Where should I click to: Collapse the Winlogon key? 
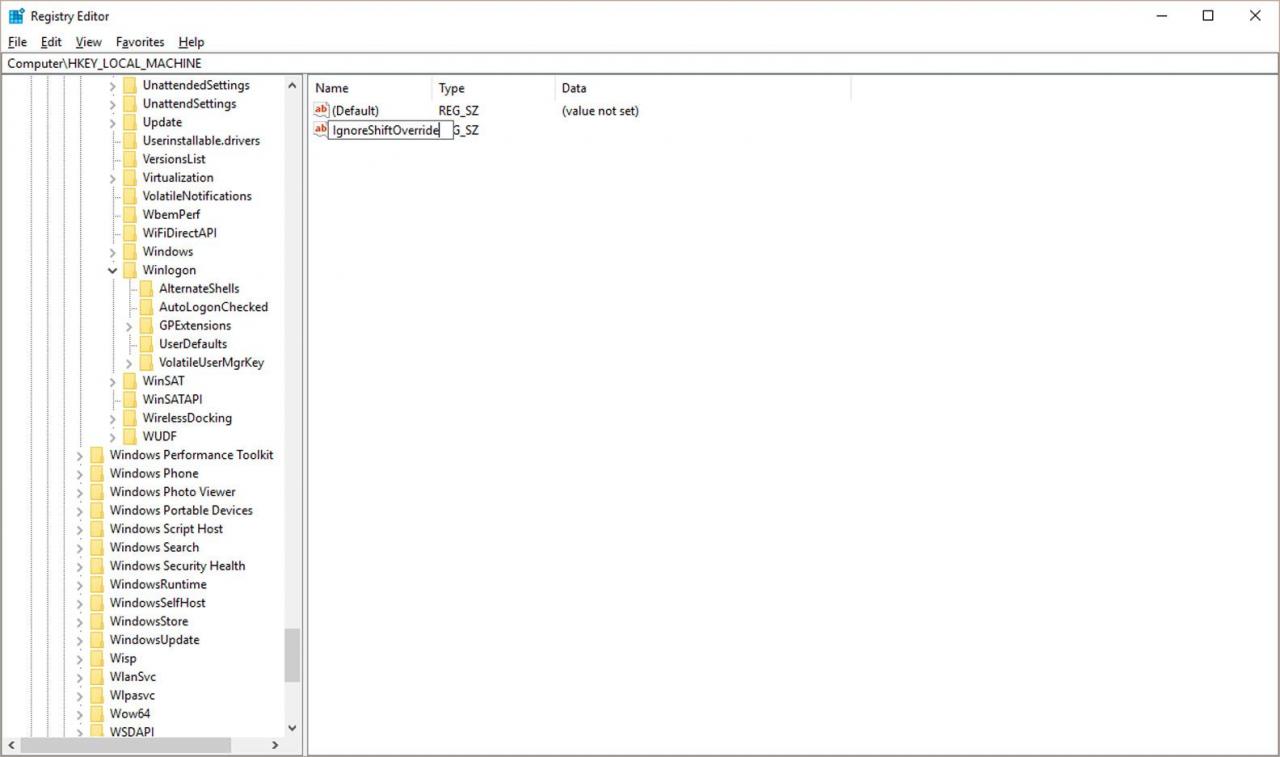coord(113,270)
